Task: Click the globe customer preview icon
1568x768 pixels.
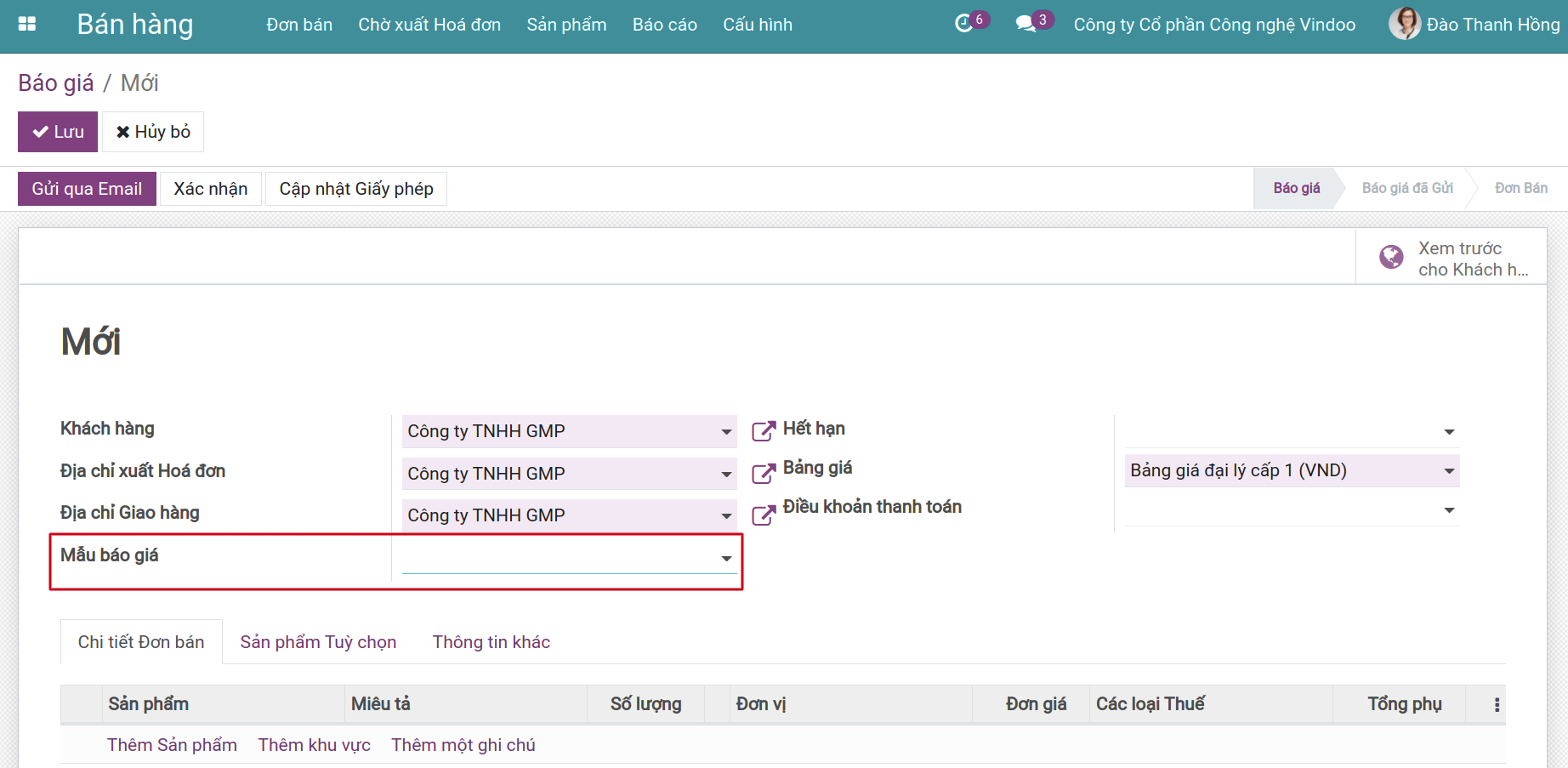Action: pos(1391,257)
